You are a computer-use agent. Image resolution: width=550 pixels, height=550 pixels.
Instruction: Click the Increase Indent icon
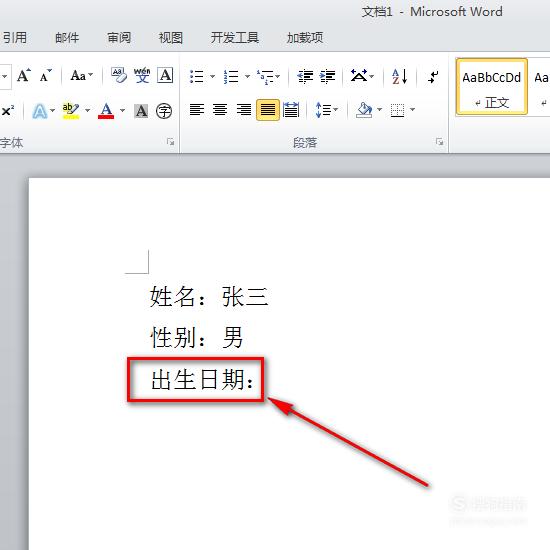click(328, 76)
